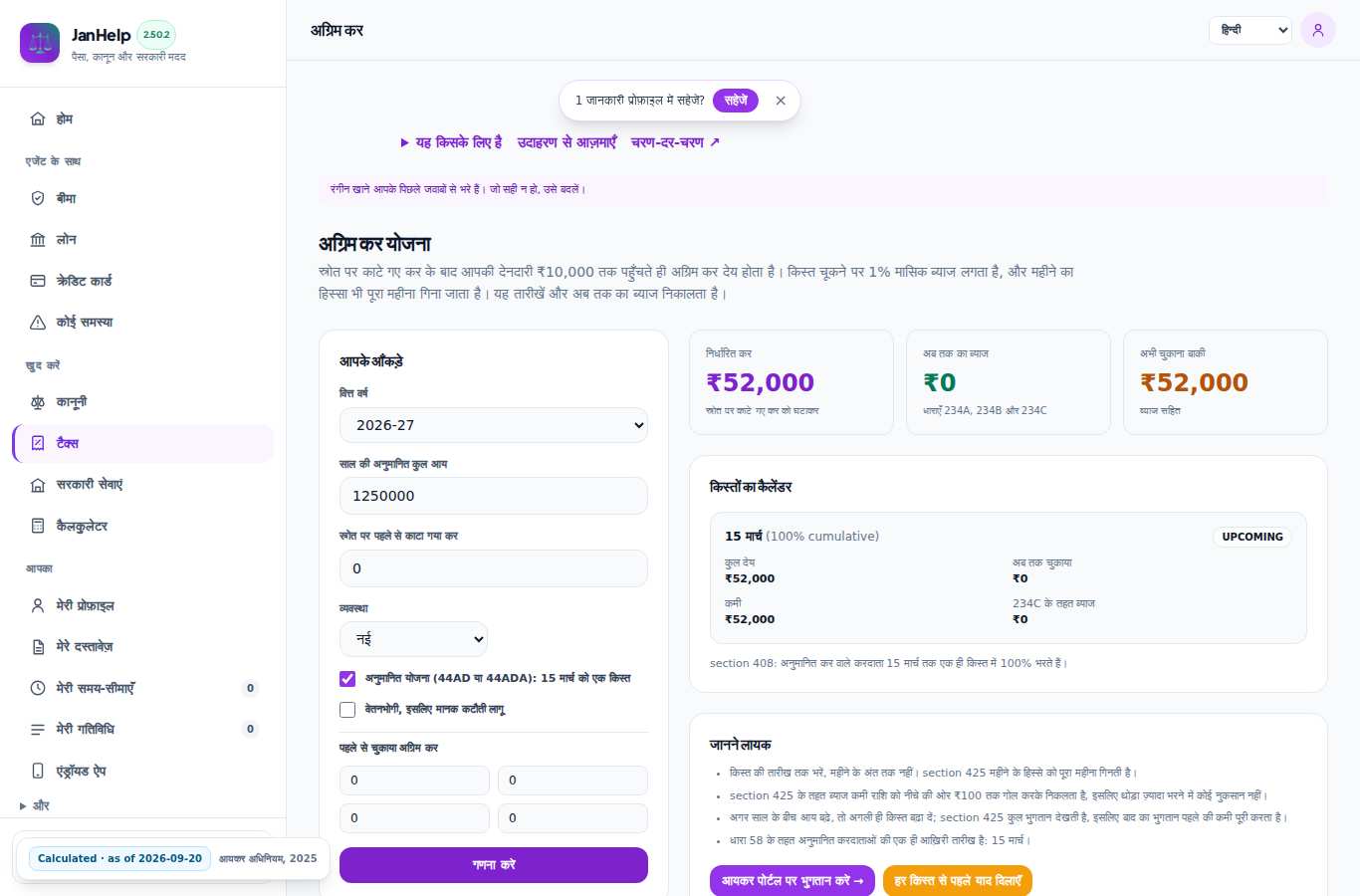Open कोई समस्या warning icon item
This screenshot has height=896, width=1360.
pos(38,323)
